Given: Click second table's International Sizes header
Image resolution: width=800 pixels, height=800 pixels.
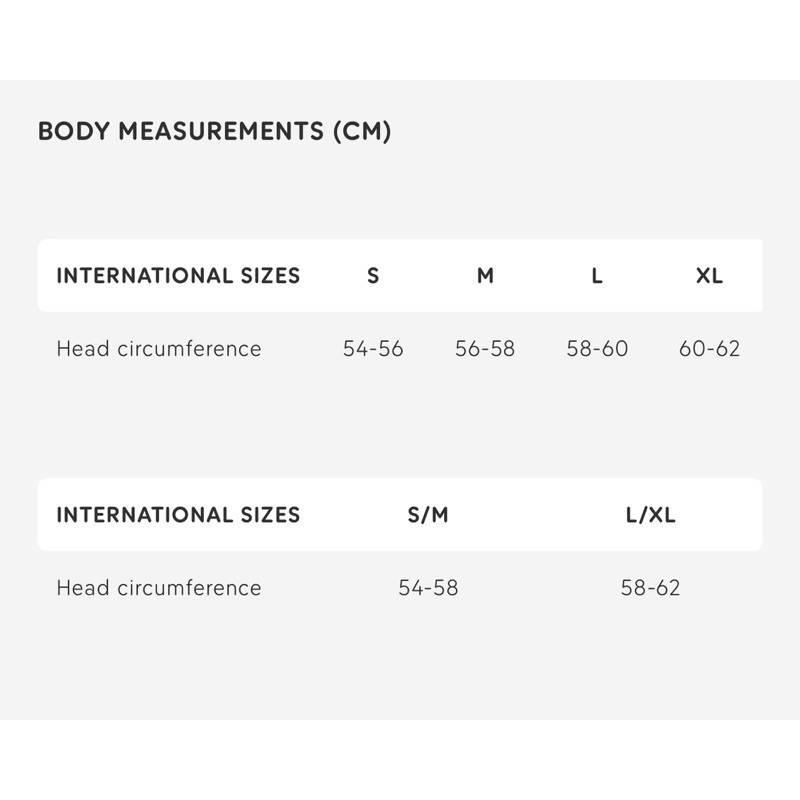Looking at the screenshot, I should pyautogui.click(x=178, y=515).
